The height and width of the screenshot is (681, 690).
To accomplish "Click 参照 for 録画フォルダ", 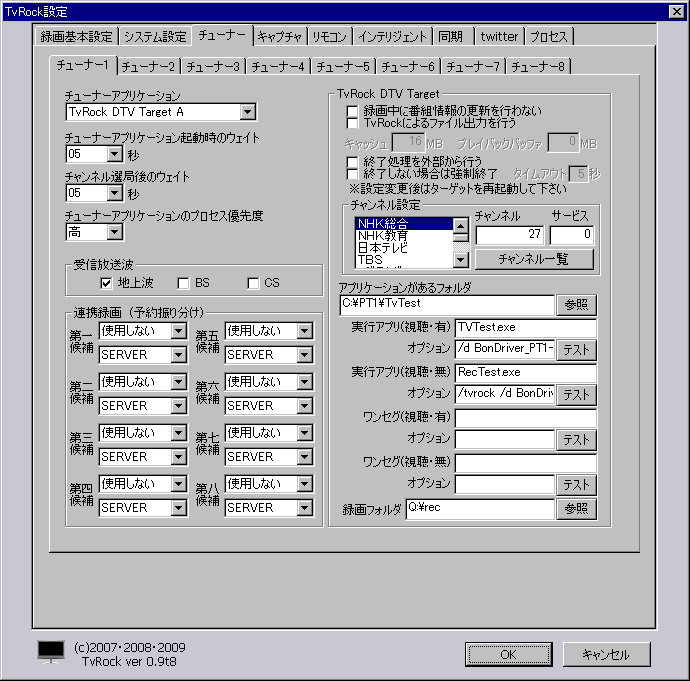I will [x=576, y=509].
